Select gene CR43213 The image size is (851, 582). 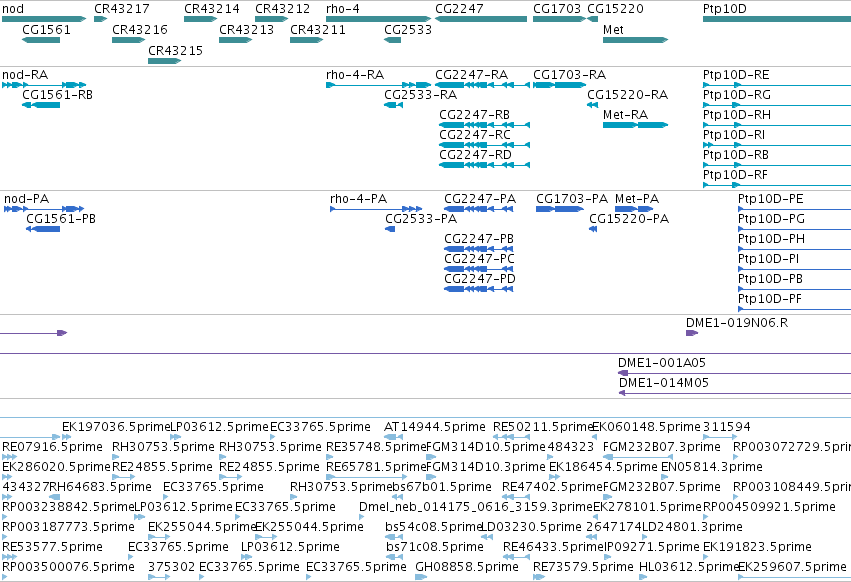click(236, 40)
